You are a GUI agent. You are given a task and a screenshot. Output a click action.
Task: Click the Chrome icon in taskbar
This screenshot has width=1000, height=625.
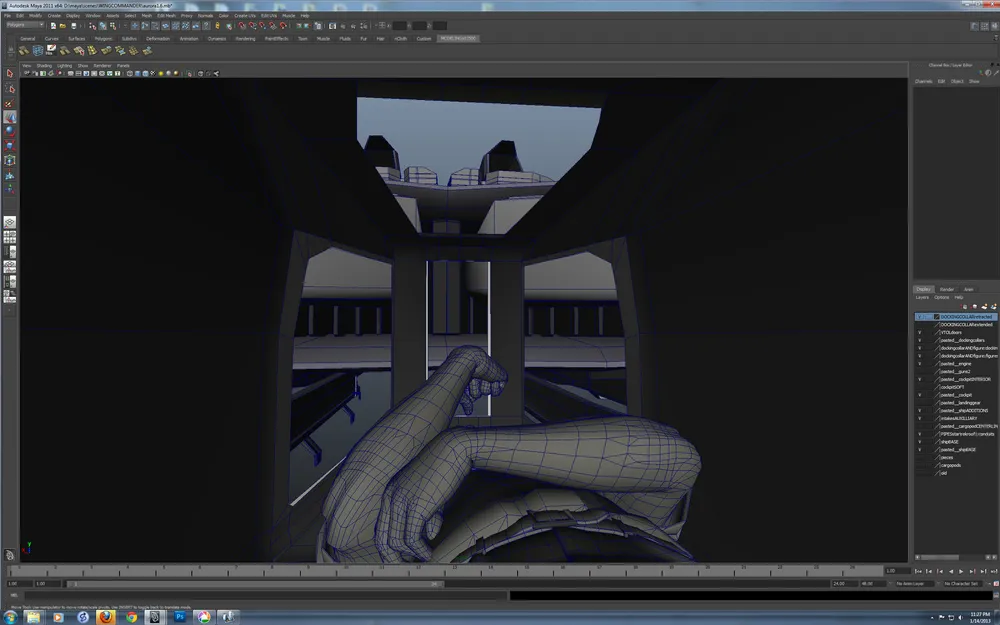tap(131, 617)
